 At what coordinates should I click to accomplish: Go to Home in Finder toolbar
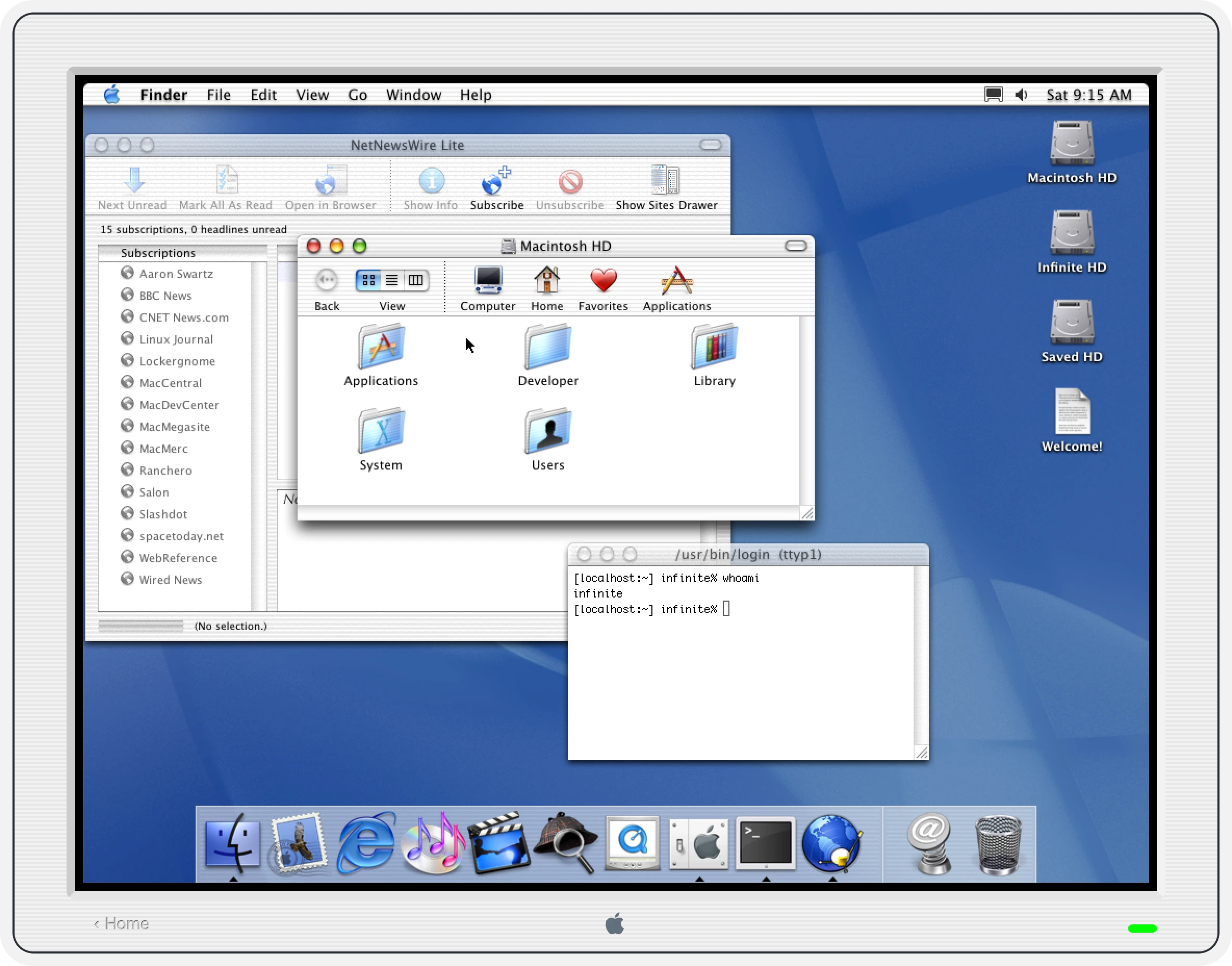(546, 281)
